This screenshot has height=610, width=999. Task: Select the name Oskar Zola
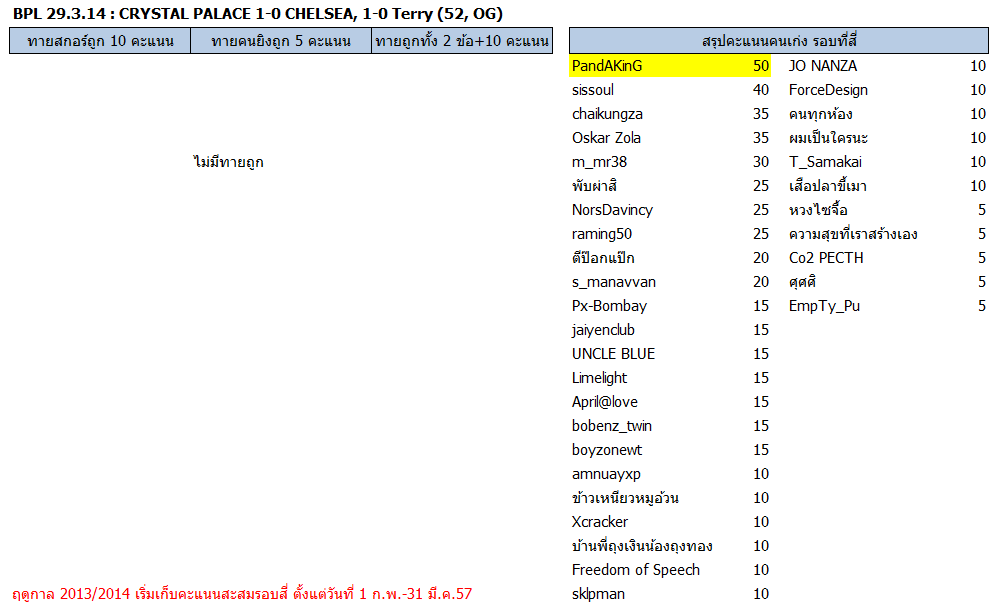click(606, 138)
